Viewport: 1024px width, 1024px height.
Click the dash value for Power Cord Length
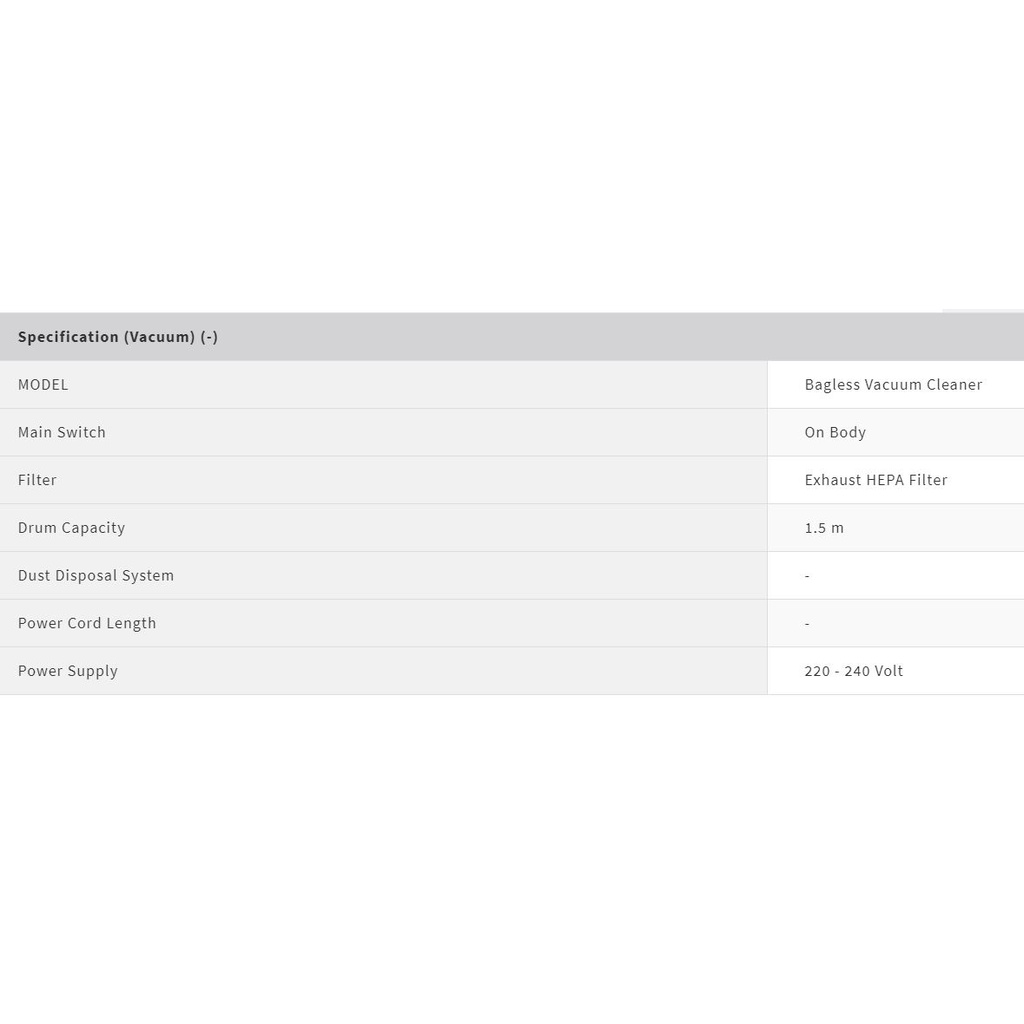pos(807,624)
